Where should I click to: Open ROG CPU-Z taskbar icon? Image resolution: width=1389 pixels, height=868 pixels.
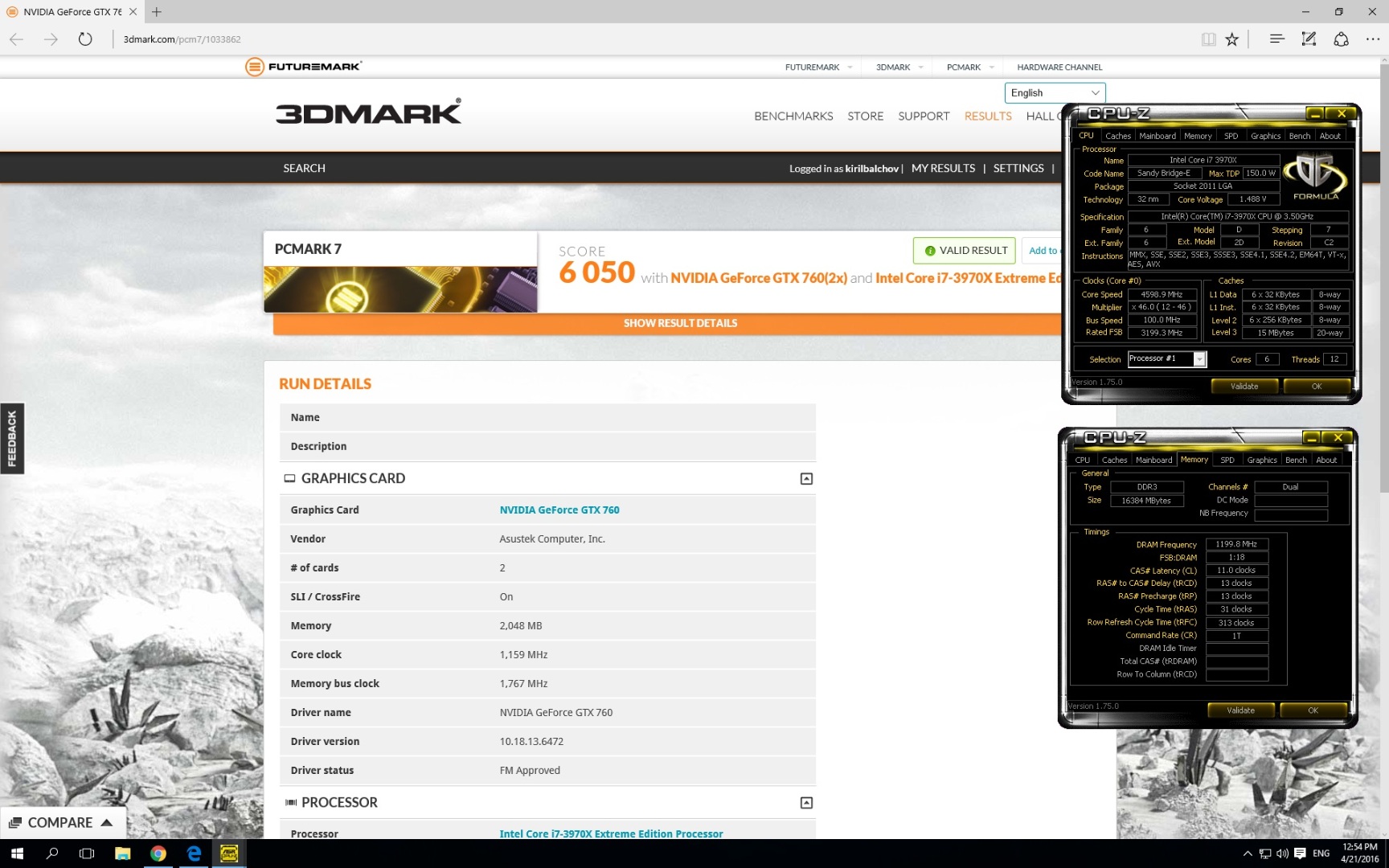click(229, 854)
